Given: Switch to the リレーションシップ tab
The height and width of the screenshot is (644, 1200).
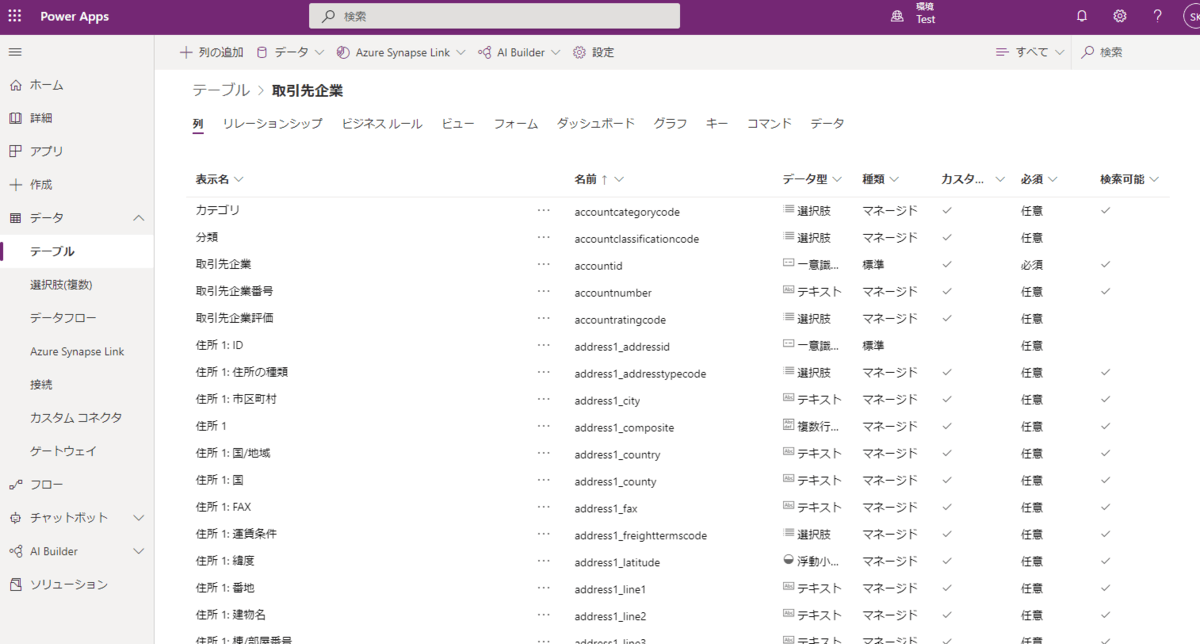Looking at the screenshot, I should click(272, 124).
